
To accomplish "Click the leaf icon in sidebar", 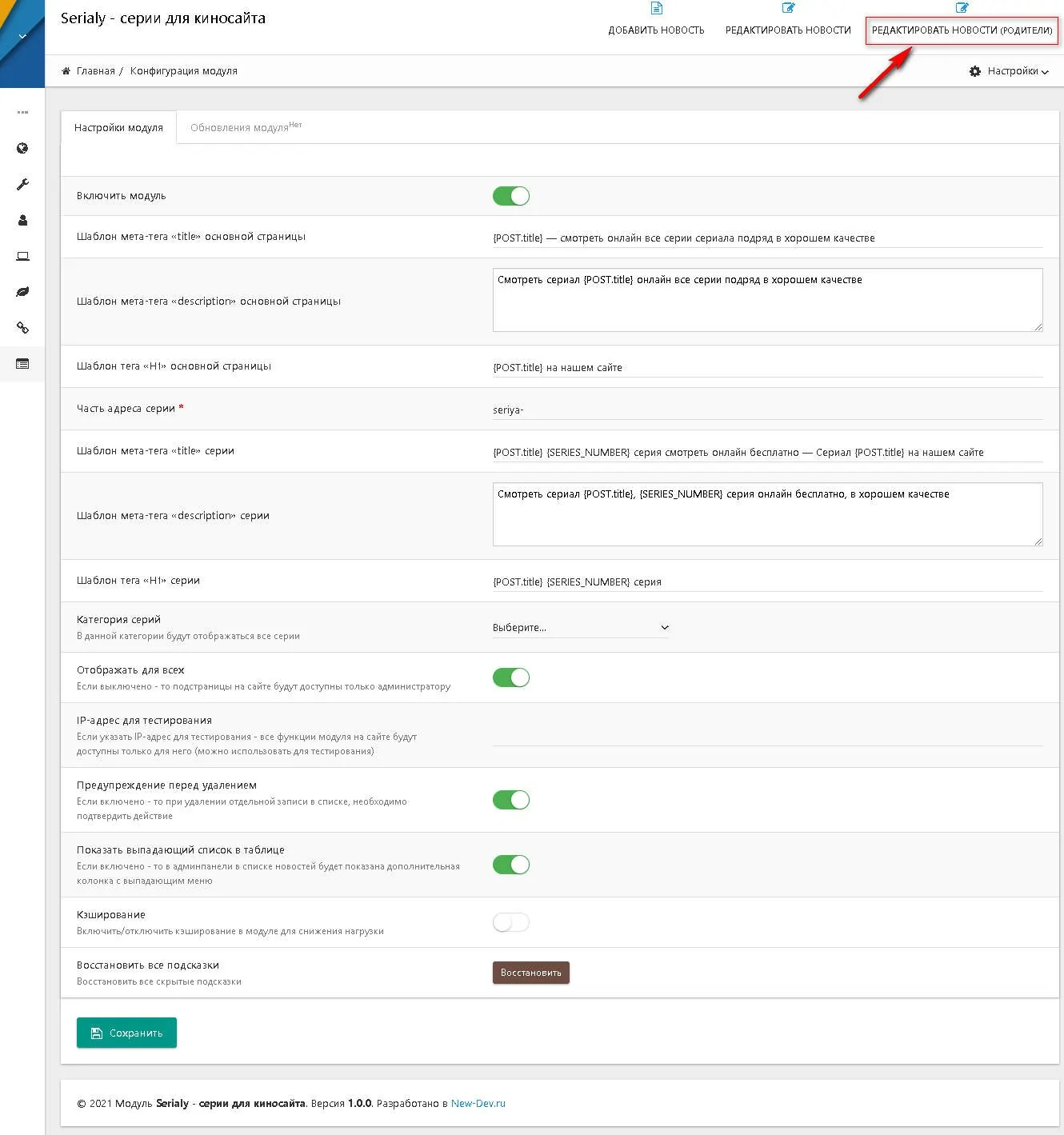I will pyautogui.click(x=22, y=292).
